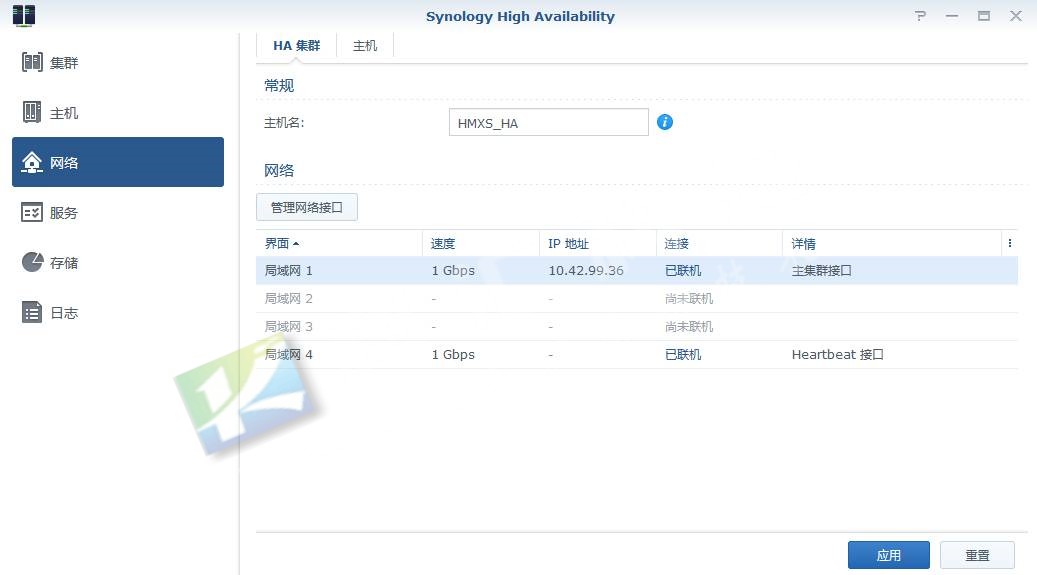Viewport: 1037px width, 575px height.
Task: Click the blue info icon beside hostname
Action: click(665, 122)
